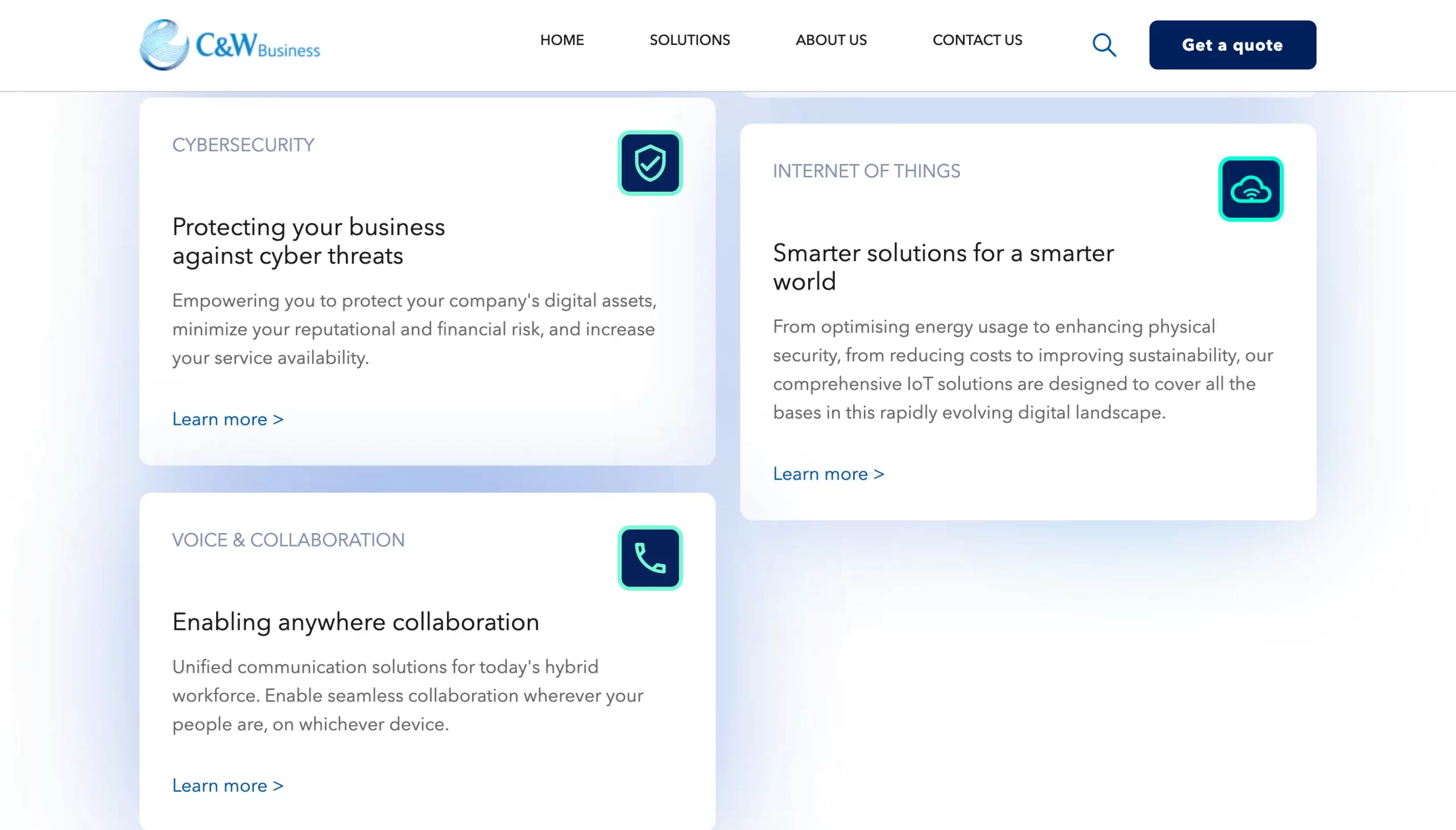This screenshot has height=830, width=1456.
Task: Select CONTACT US in the navigation
Action: (x=976, y=40)
